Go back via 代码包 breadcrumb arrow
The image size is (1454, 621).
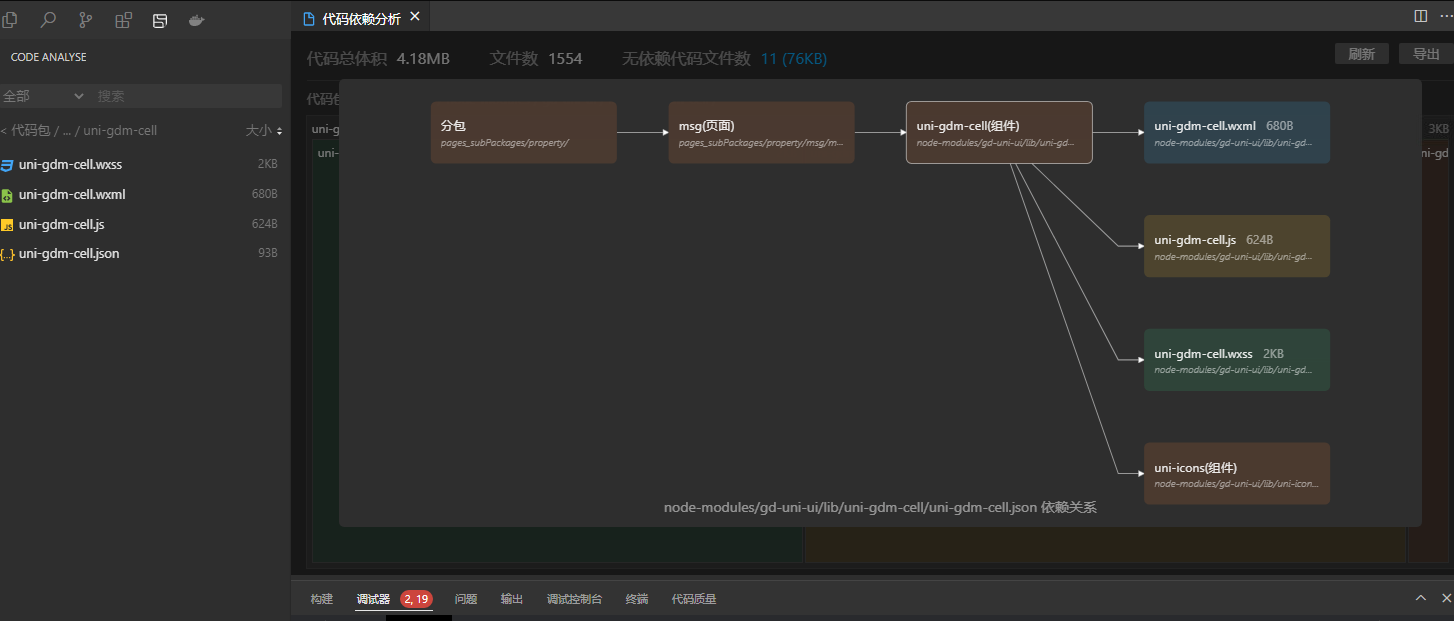click(x=4, y=130)
